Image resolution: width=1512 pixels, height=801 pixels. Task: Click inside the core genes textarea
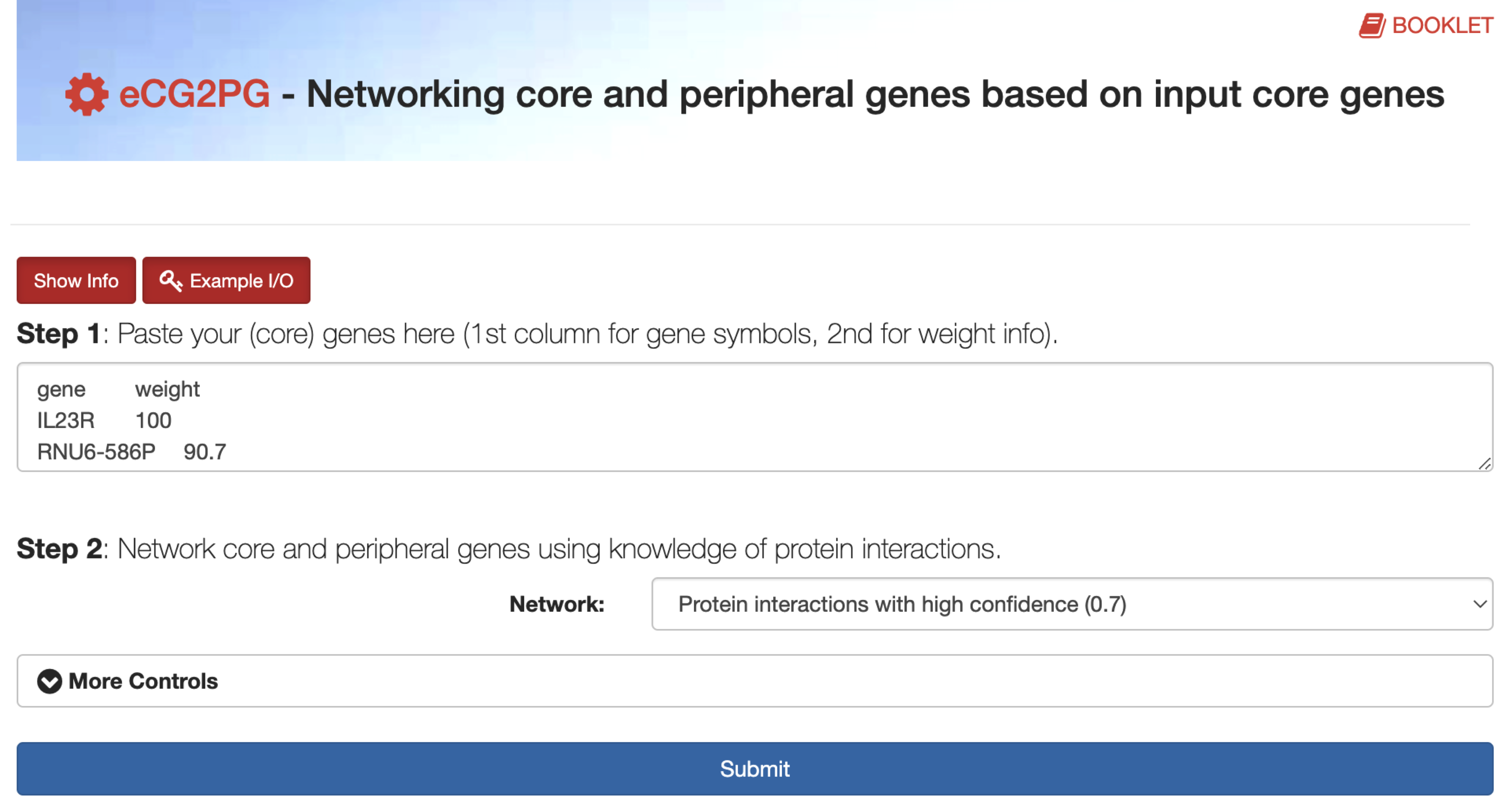751,418
